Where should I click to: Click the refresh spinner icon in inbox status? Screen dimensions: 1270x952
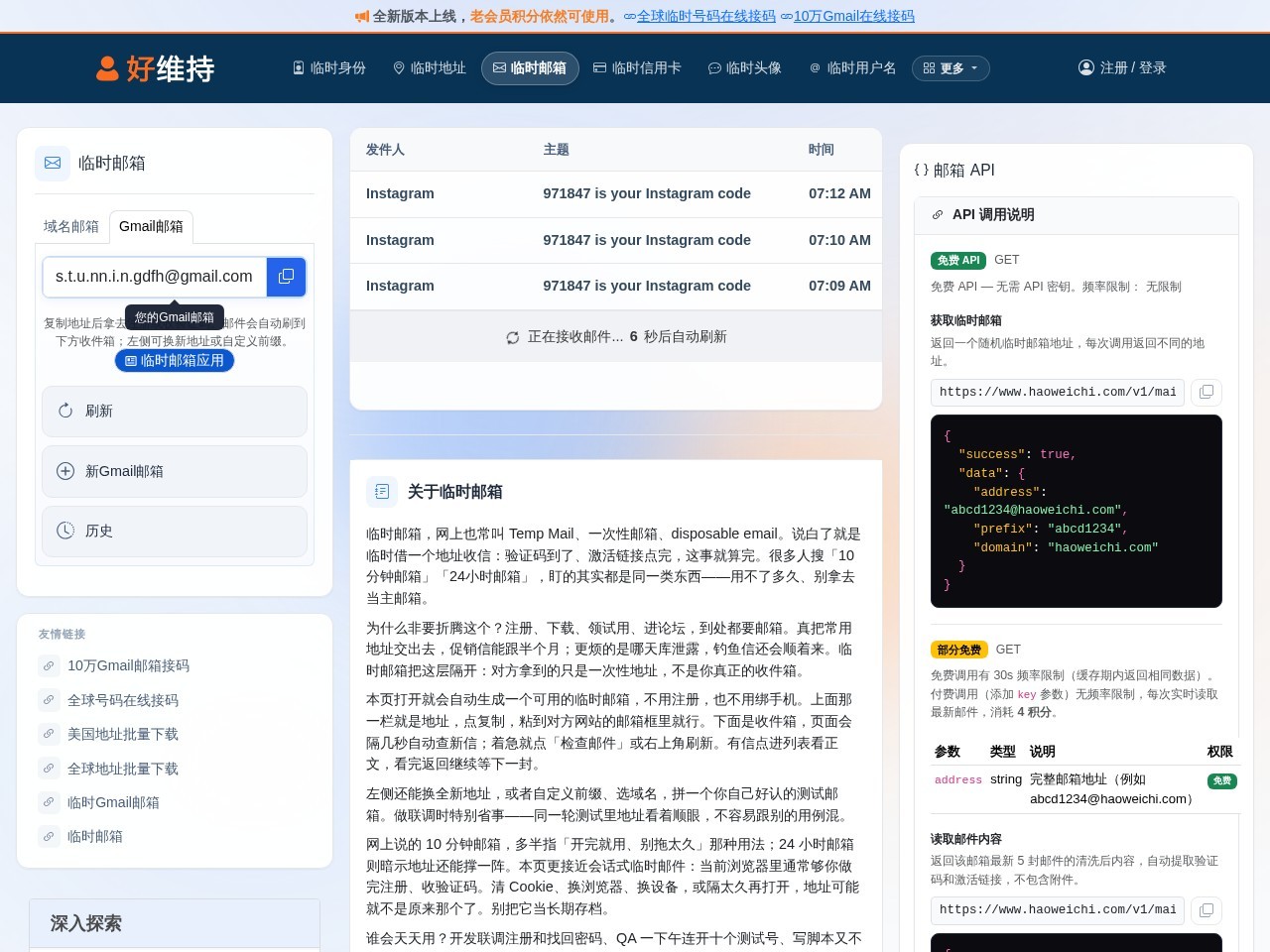click(x=513, y=337)
